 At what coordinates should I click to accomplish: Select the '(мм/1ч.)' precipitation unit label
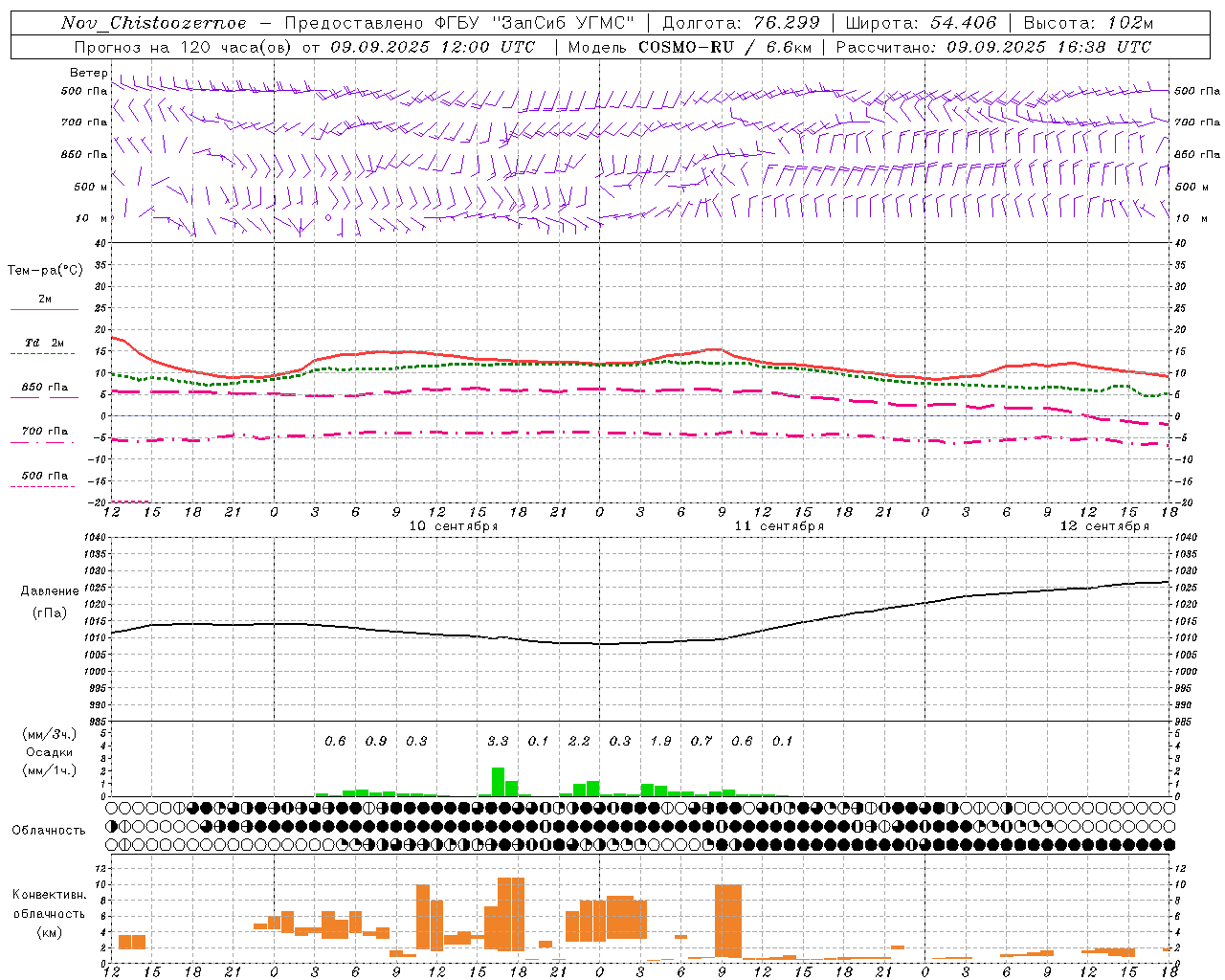tap(50, 770)
